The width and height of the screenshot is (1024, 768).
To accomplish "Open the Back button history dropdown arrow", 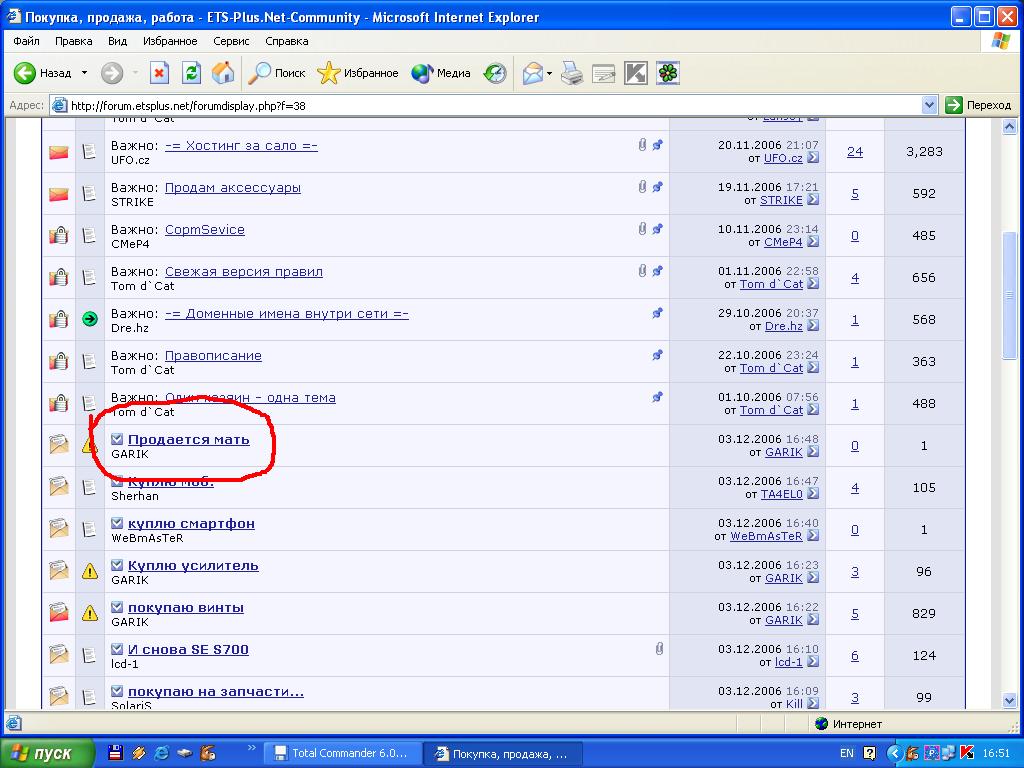I will click(85, 73).
